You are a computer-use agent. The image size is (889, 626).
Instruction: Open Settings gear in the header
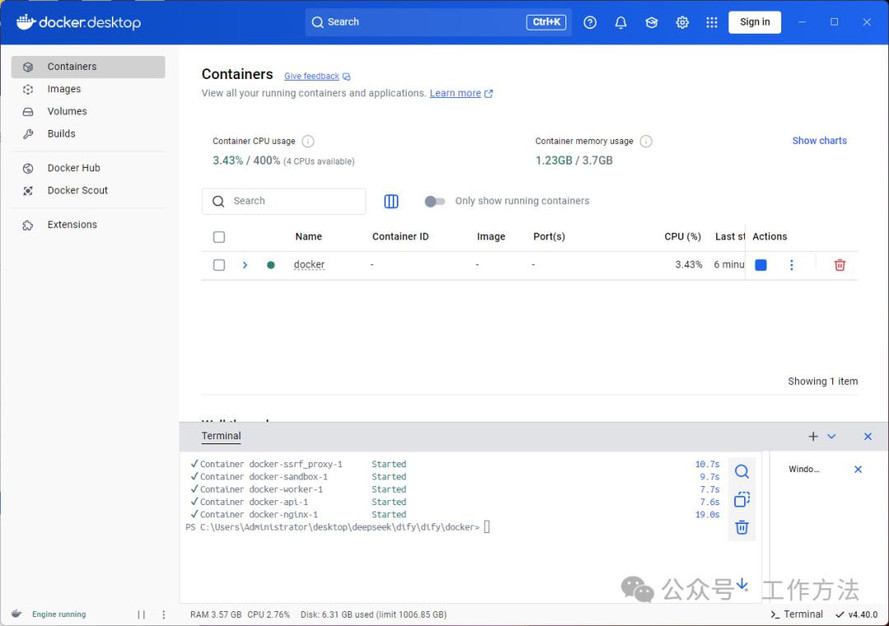pos(682,22)
